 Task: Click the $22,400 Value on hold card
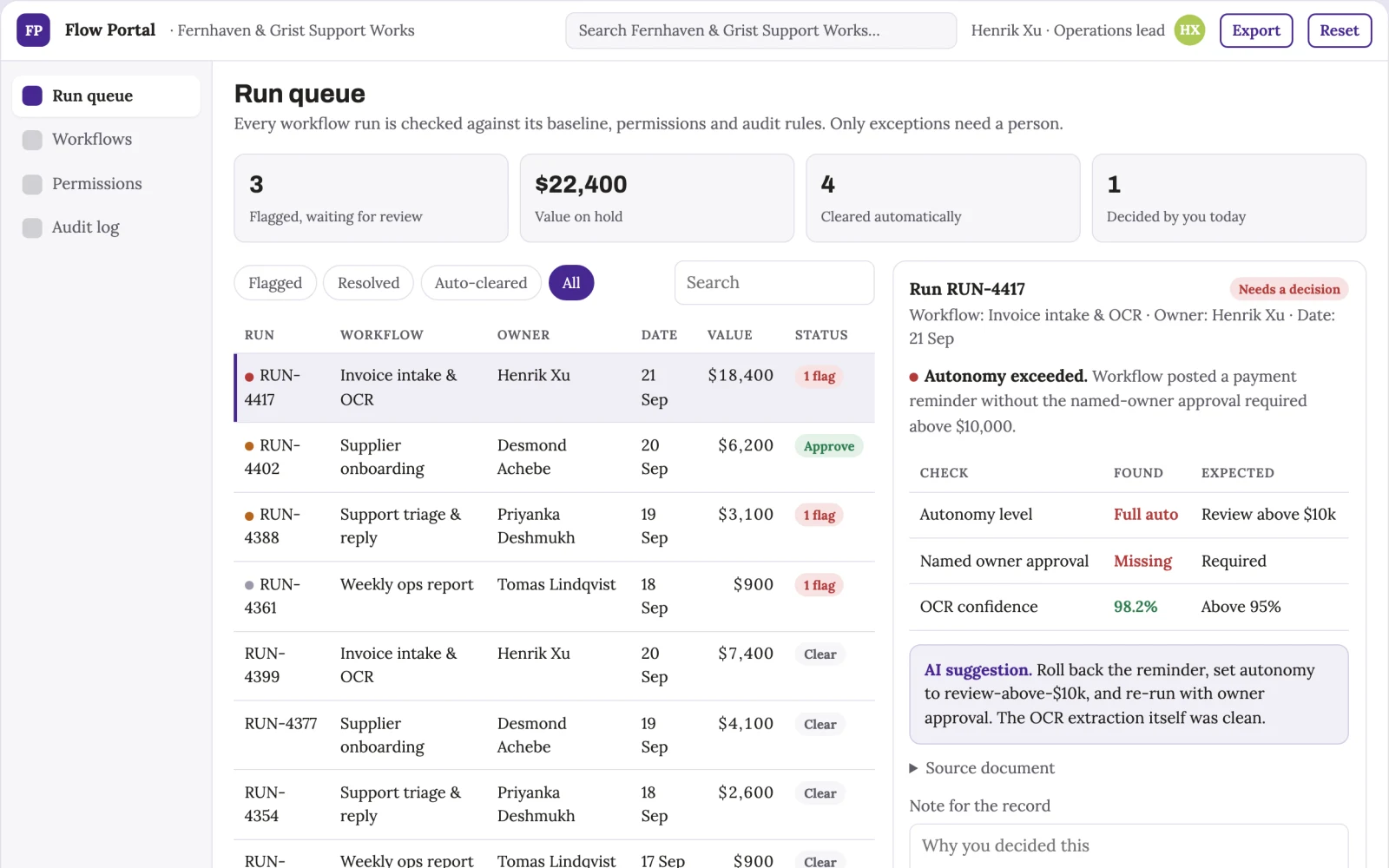pos(657,198)
